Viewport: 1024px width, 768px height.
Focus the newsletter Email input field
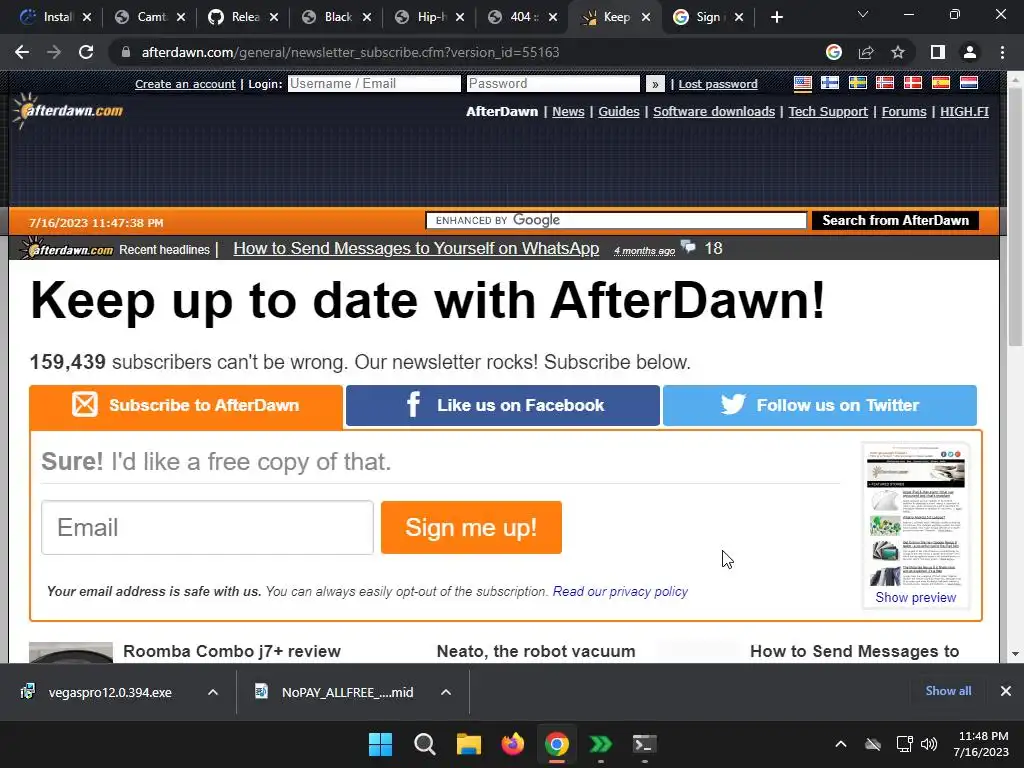[207, 528]
